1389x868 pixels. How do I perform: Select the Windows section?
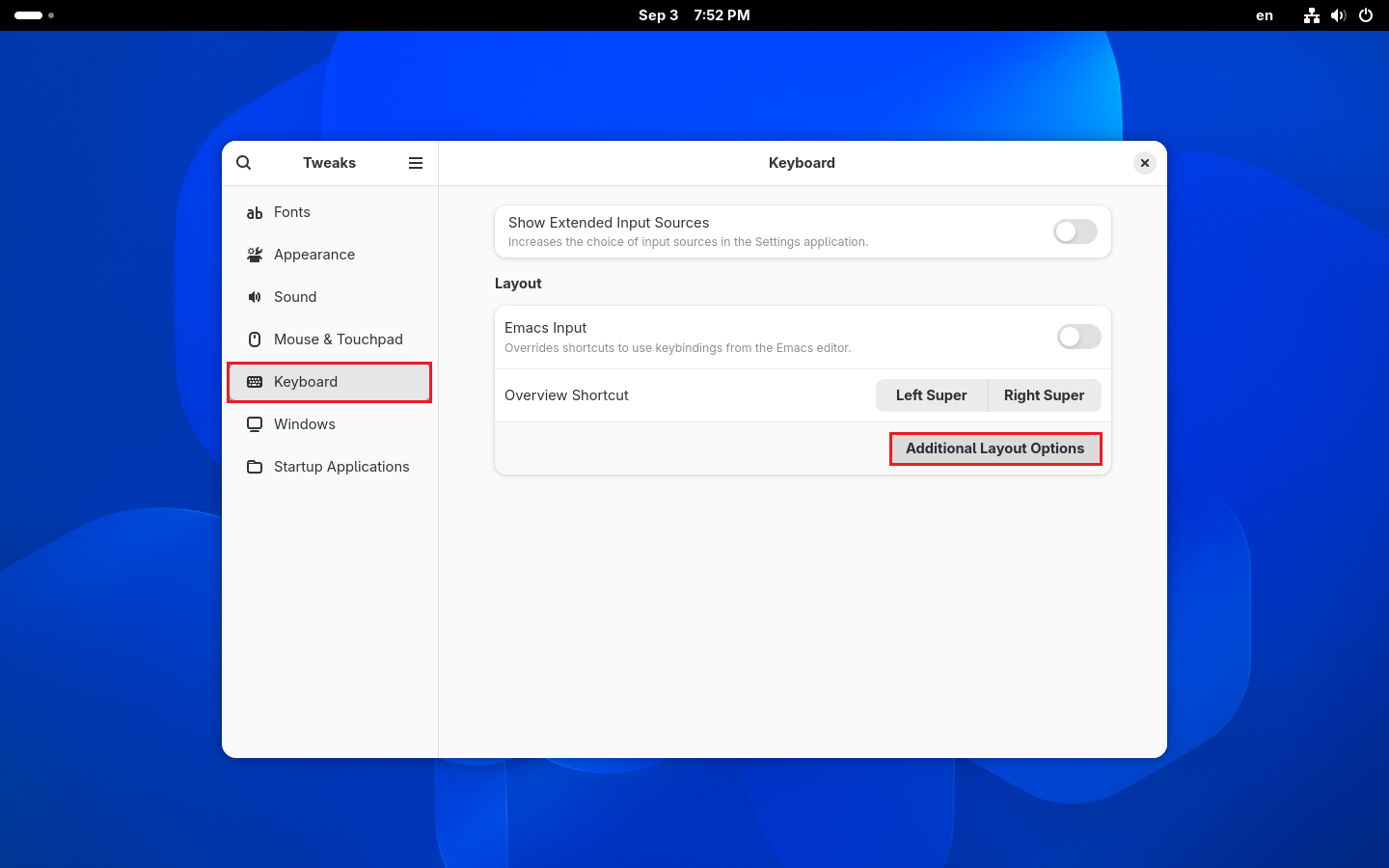click(329, 424)
